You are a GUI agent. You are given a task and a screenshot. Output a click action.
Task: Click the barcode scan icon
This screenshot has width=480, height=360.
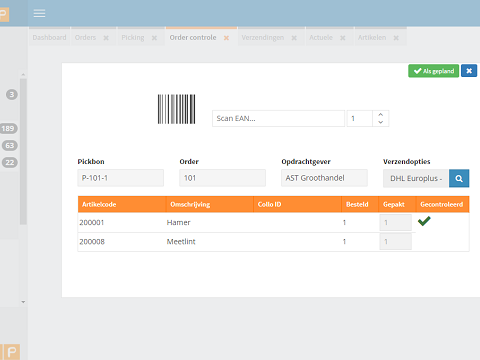[176, 109]
